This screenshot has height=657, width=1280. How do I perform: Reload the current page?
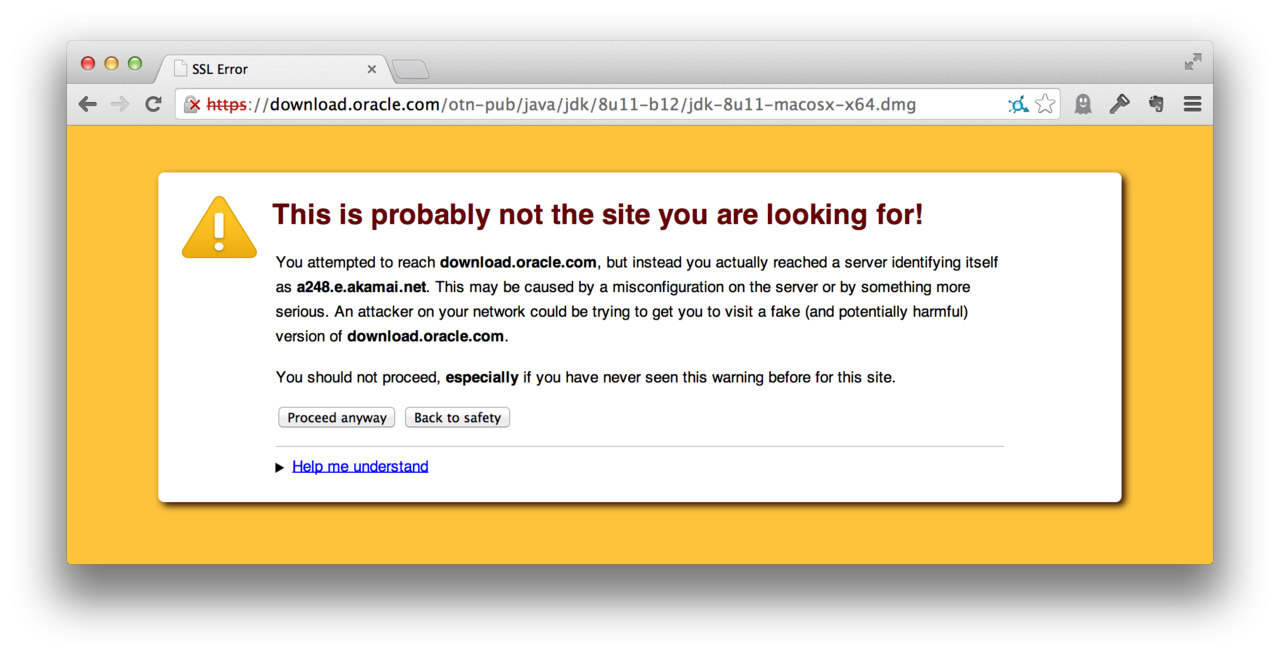click(152, 103)
